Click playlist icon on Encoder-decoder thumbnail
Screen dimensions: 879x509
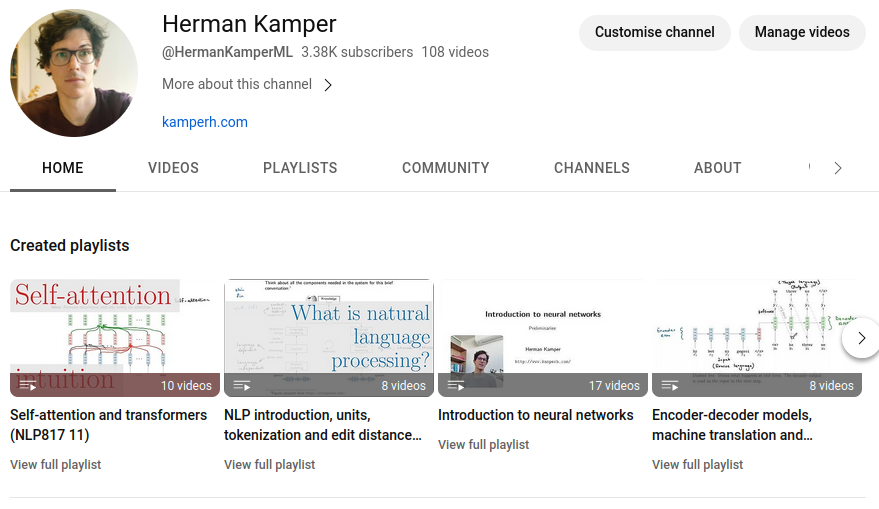670,386
